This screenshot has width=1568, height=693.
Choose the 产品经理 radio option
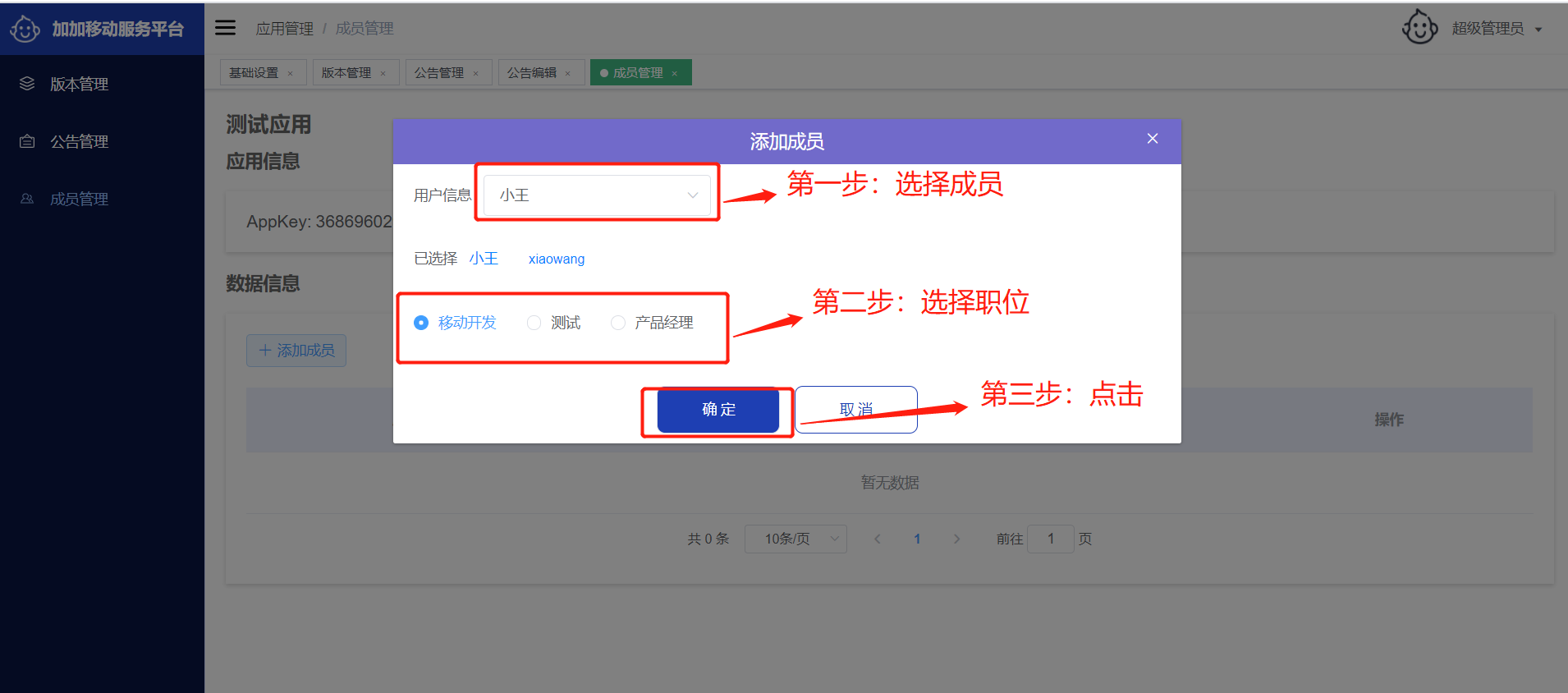click(x=618, y=323)
